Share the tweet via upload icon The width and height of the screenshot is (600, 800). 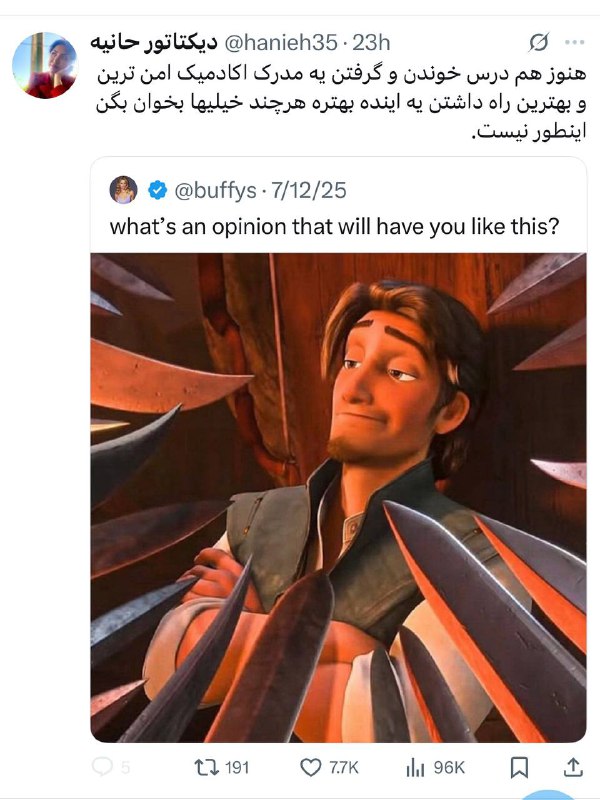coord(573,767)
